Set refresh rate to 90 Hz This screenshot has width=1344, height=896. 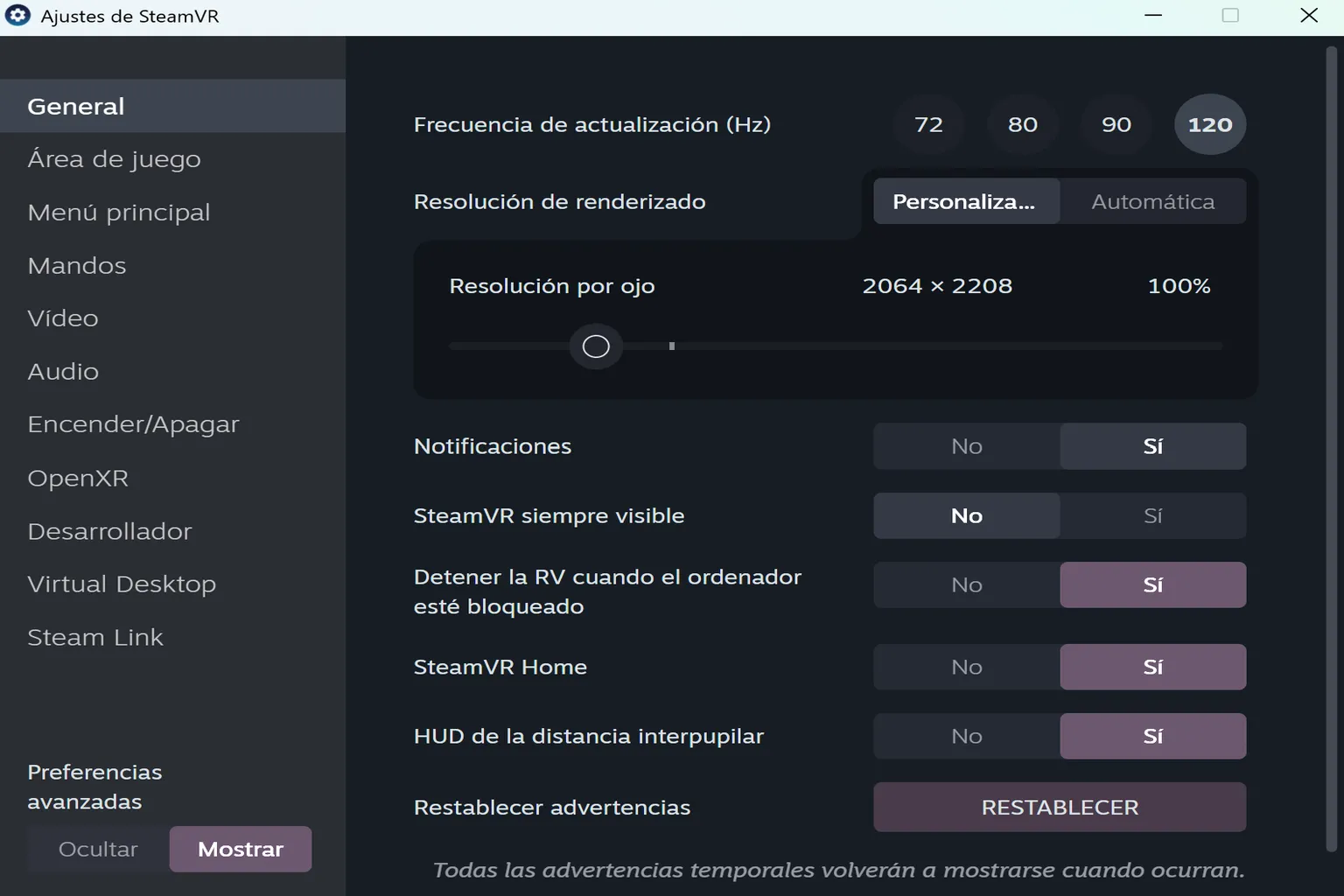[x=1116, y=124]
